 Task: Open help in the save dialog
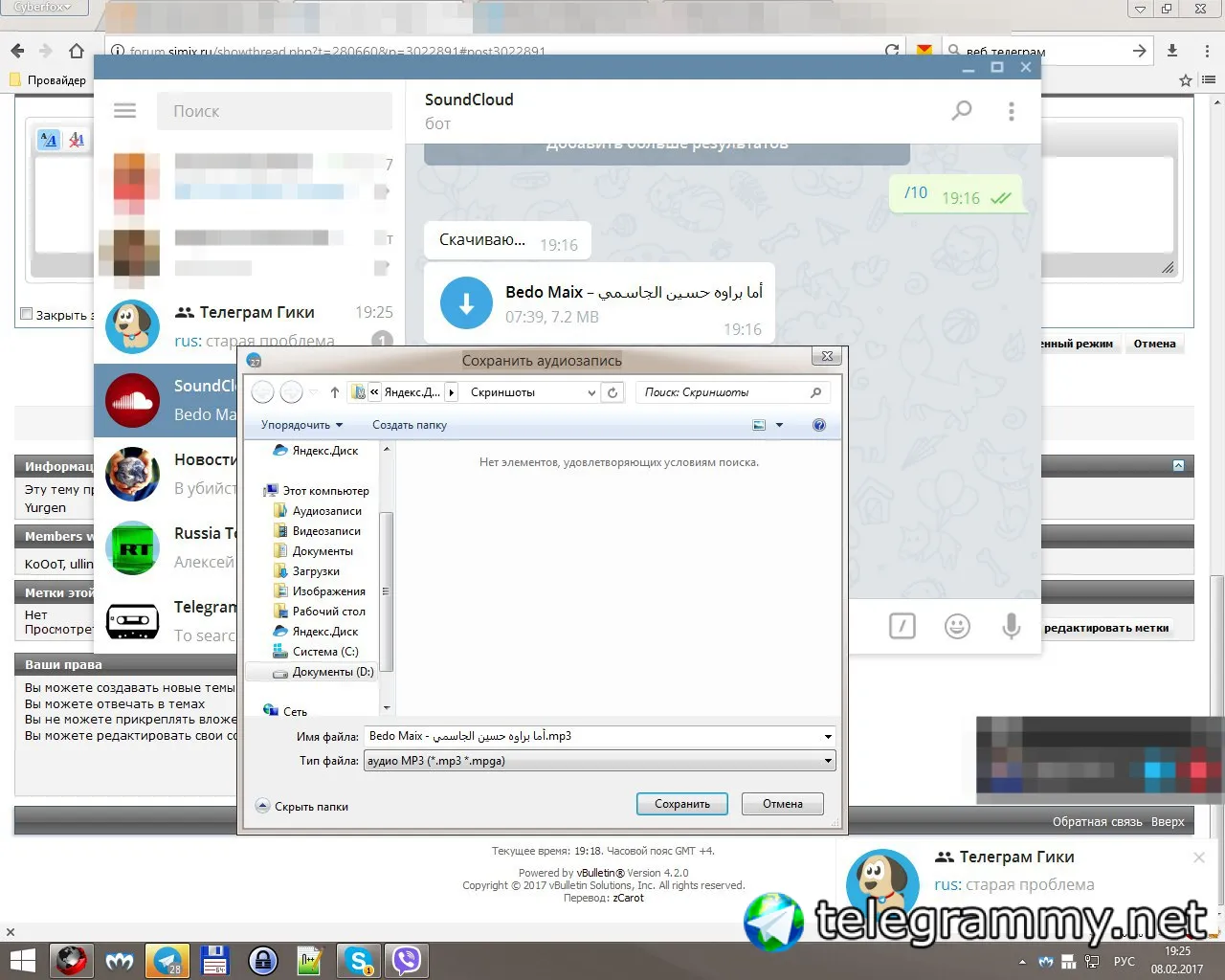819,425
